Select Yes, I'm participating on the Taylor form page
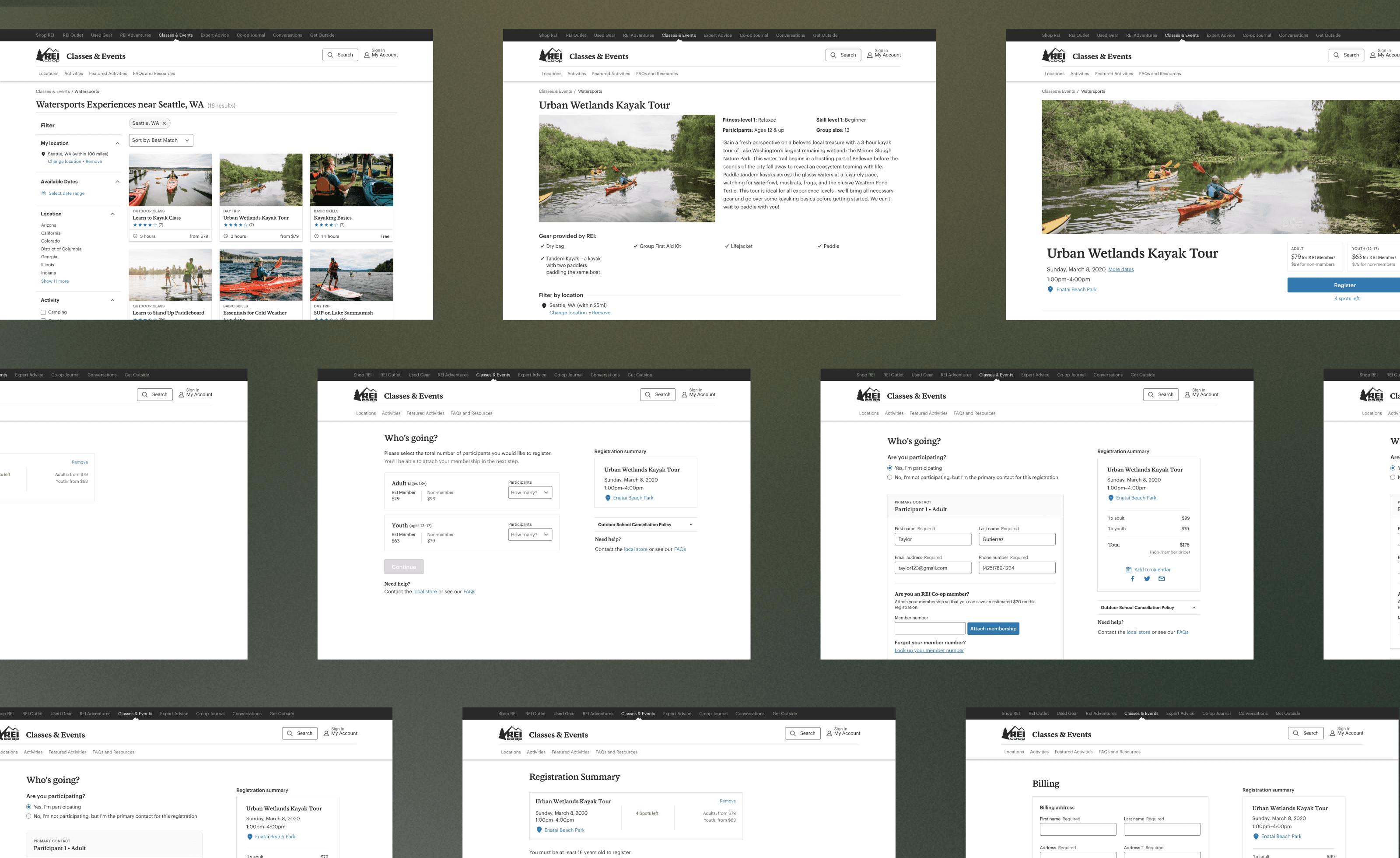 click(x=890, y=468)
